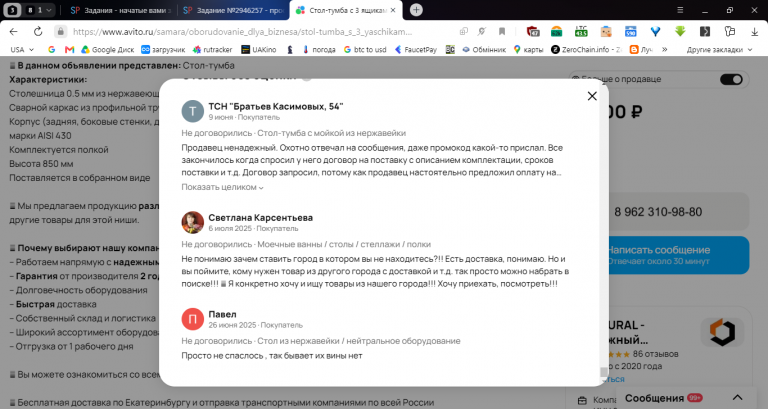Open the USA bookmarks folder
Screen dimensions: 768x409
pyautogui.click(x=22, y=49)
